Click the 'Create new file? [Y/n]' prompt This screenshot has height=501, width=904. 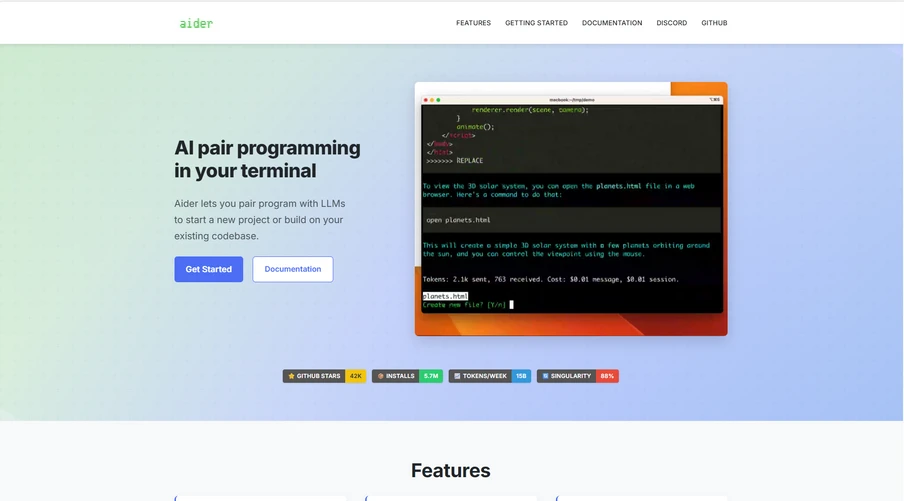464,305
